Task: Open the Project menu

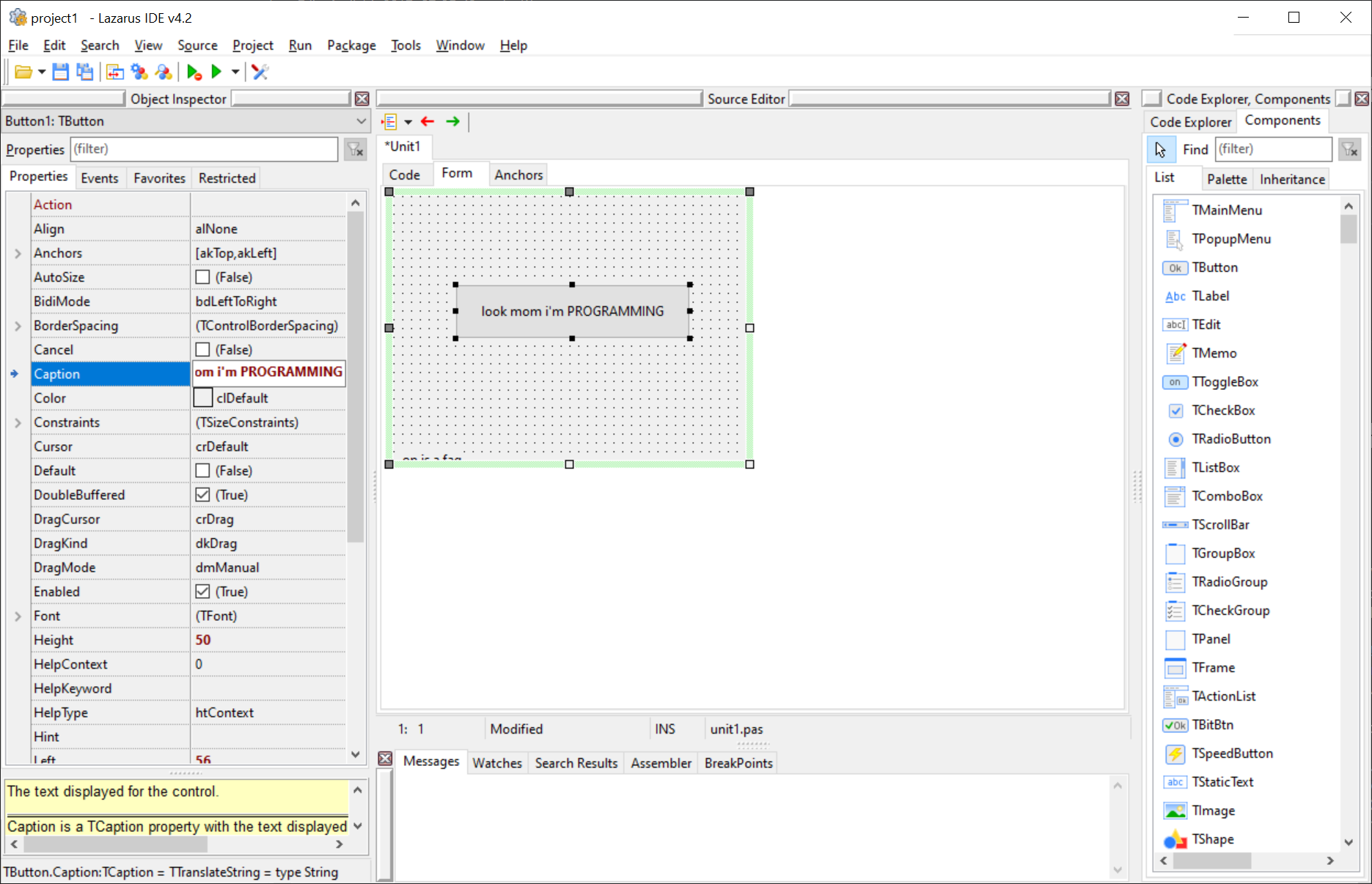Action: tap(253, 45)
